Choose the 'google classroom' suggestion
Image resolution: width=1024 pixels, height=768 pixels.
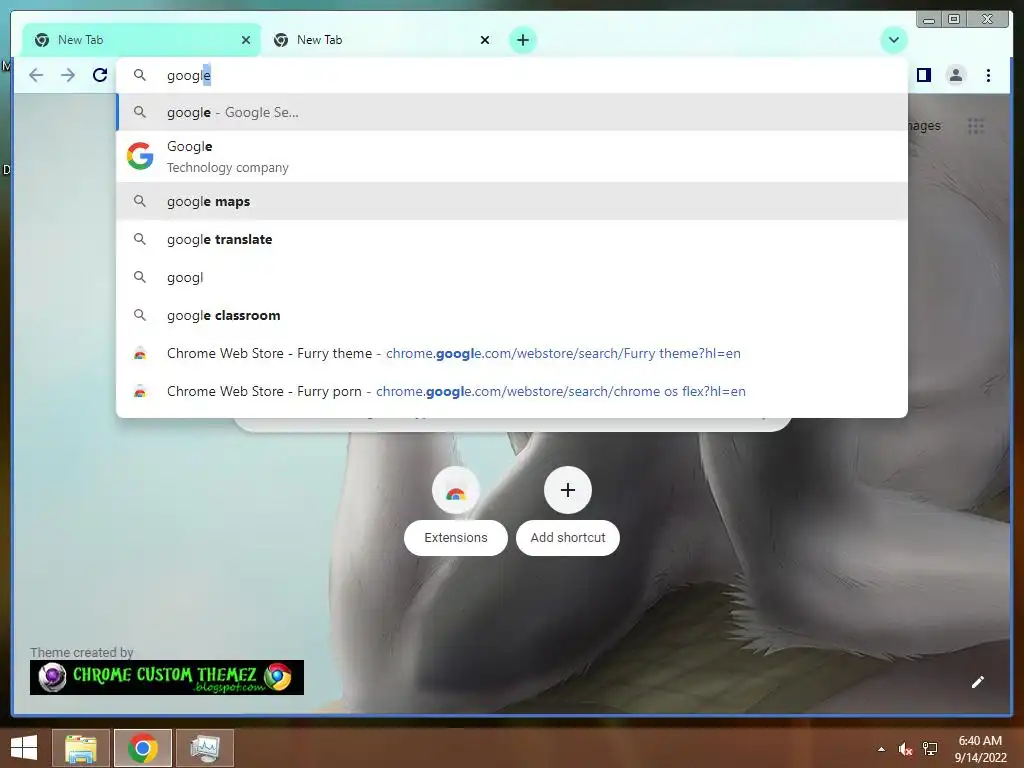point(512,315)
